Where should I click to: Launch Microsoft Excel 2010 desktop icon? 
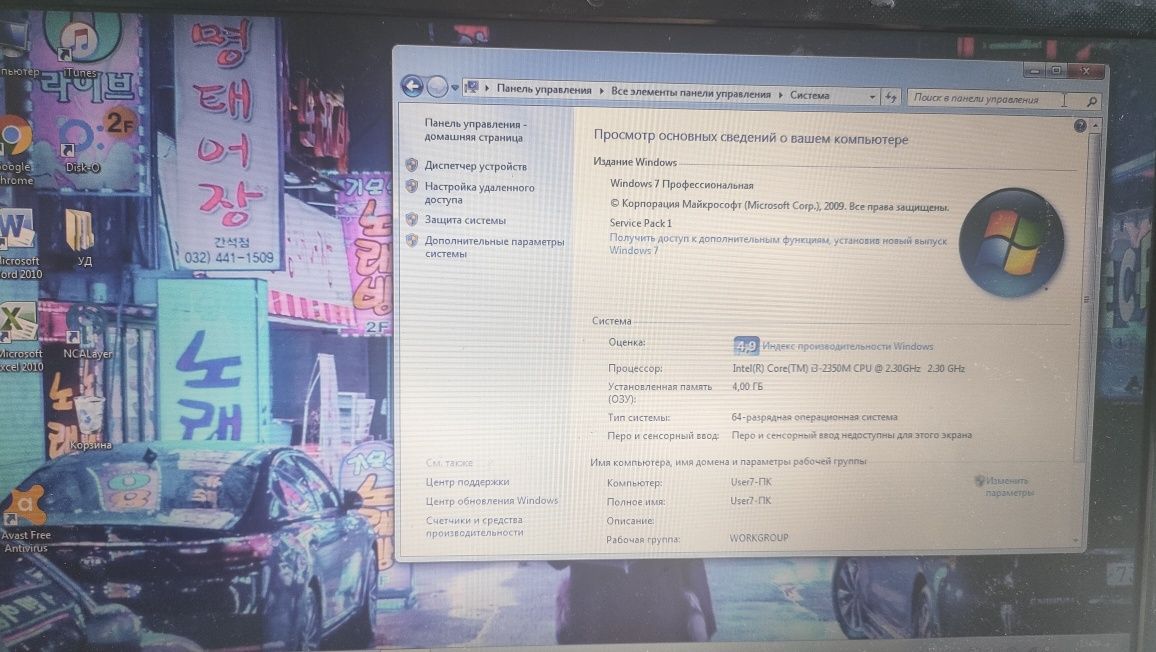click(20, 338)
